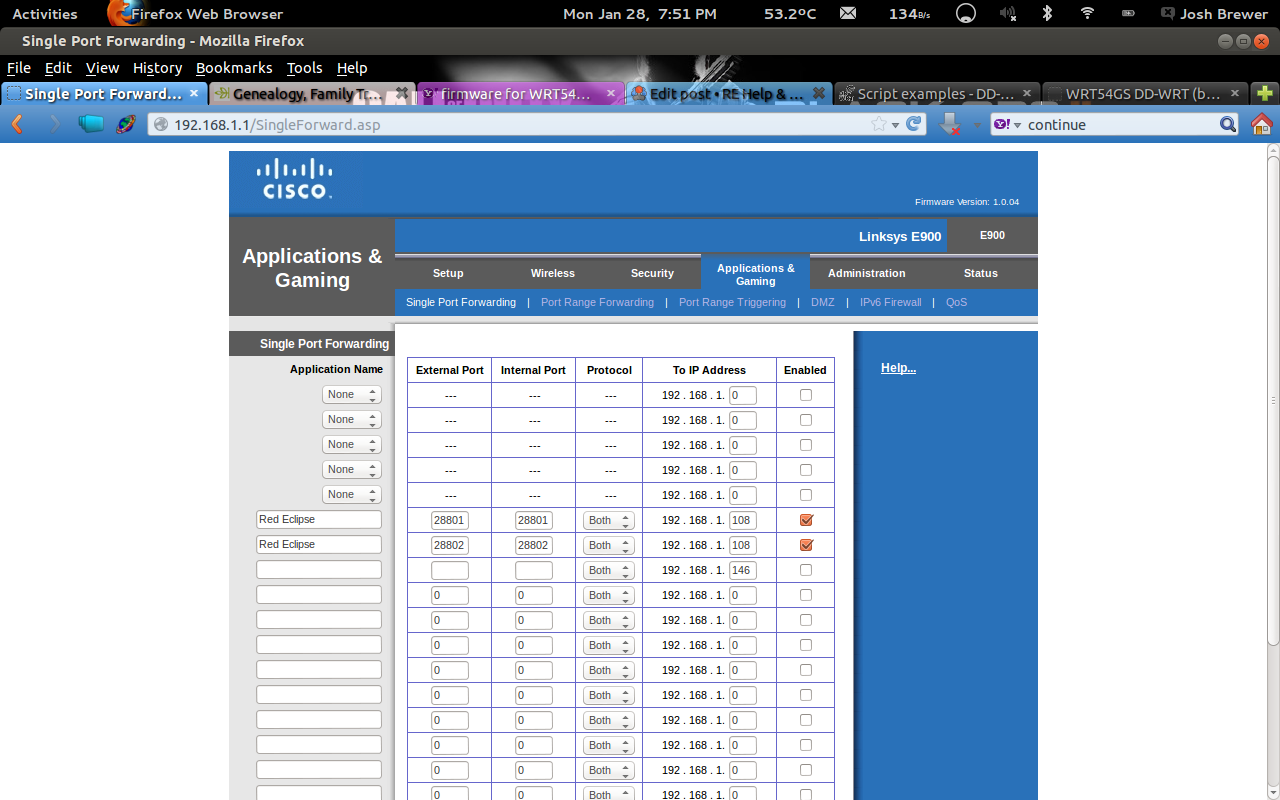
Task: Open a new tab with plus button
Action: 1265,93
